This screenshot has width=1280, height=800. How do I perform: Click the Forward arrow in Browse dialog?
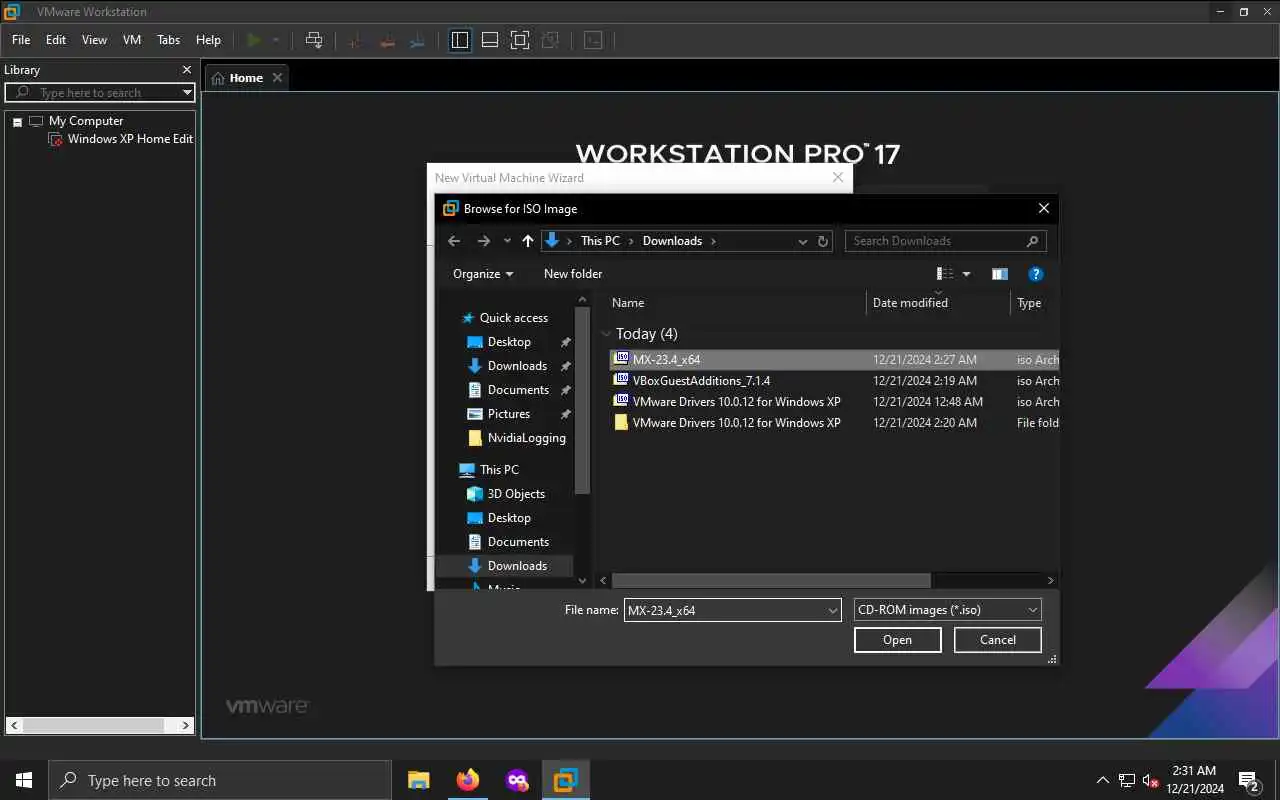[484, 241]
